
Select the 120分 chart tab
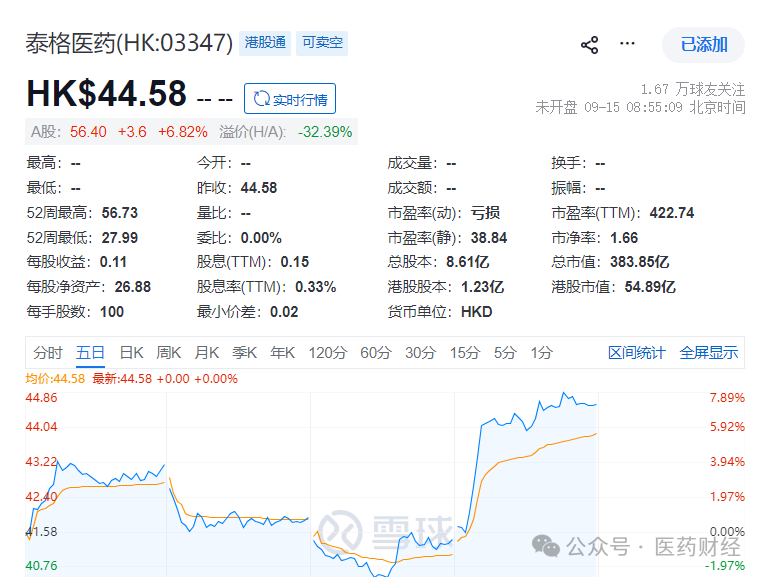pos(327,352)
